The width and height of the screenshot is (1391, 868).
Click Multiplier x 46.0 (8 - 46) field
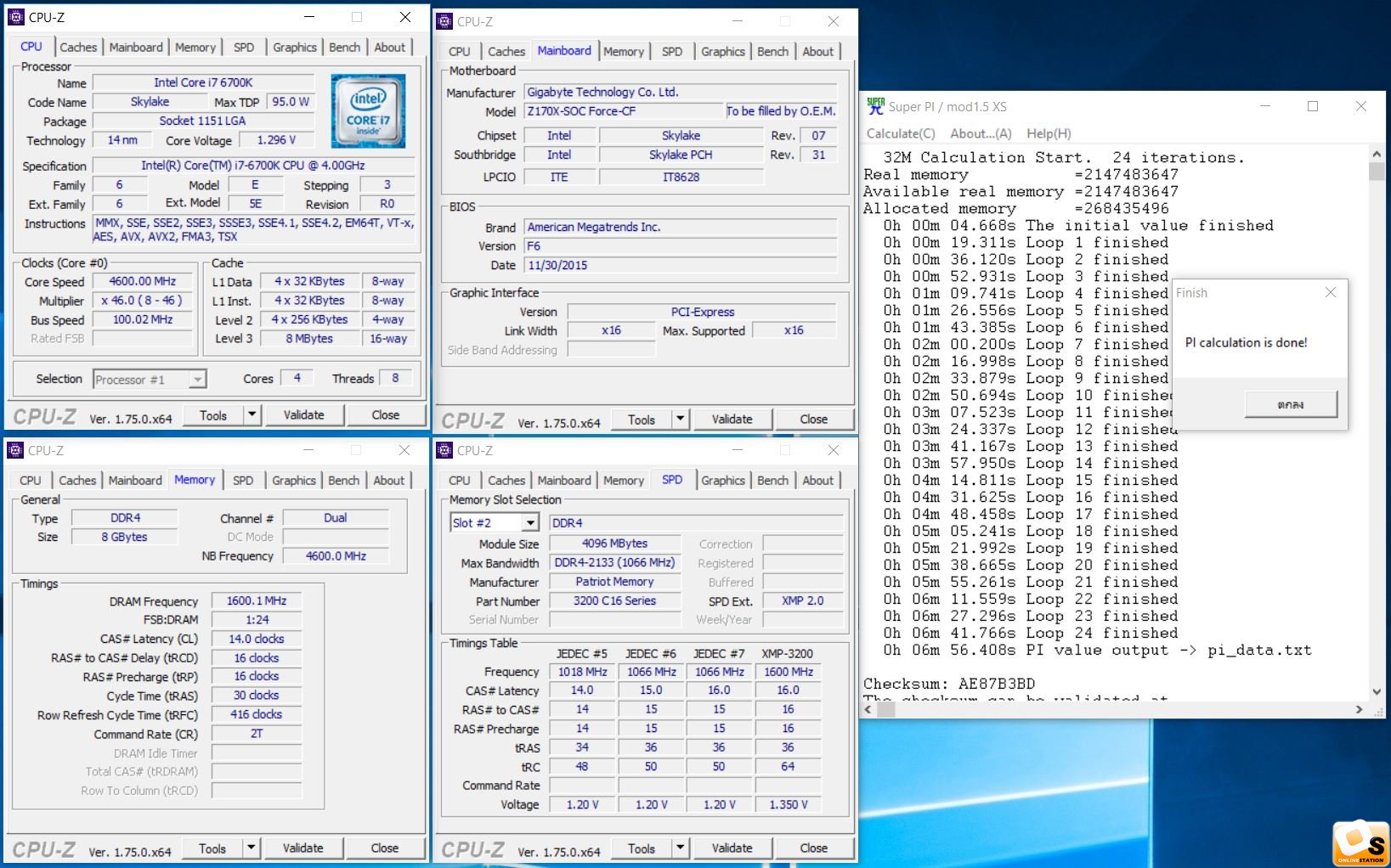tap(143, 301)
